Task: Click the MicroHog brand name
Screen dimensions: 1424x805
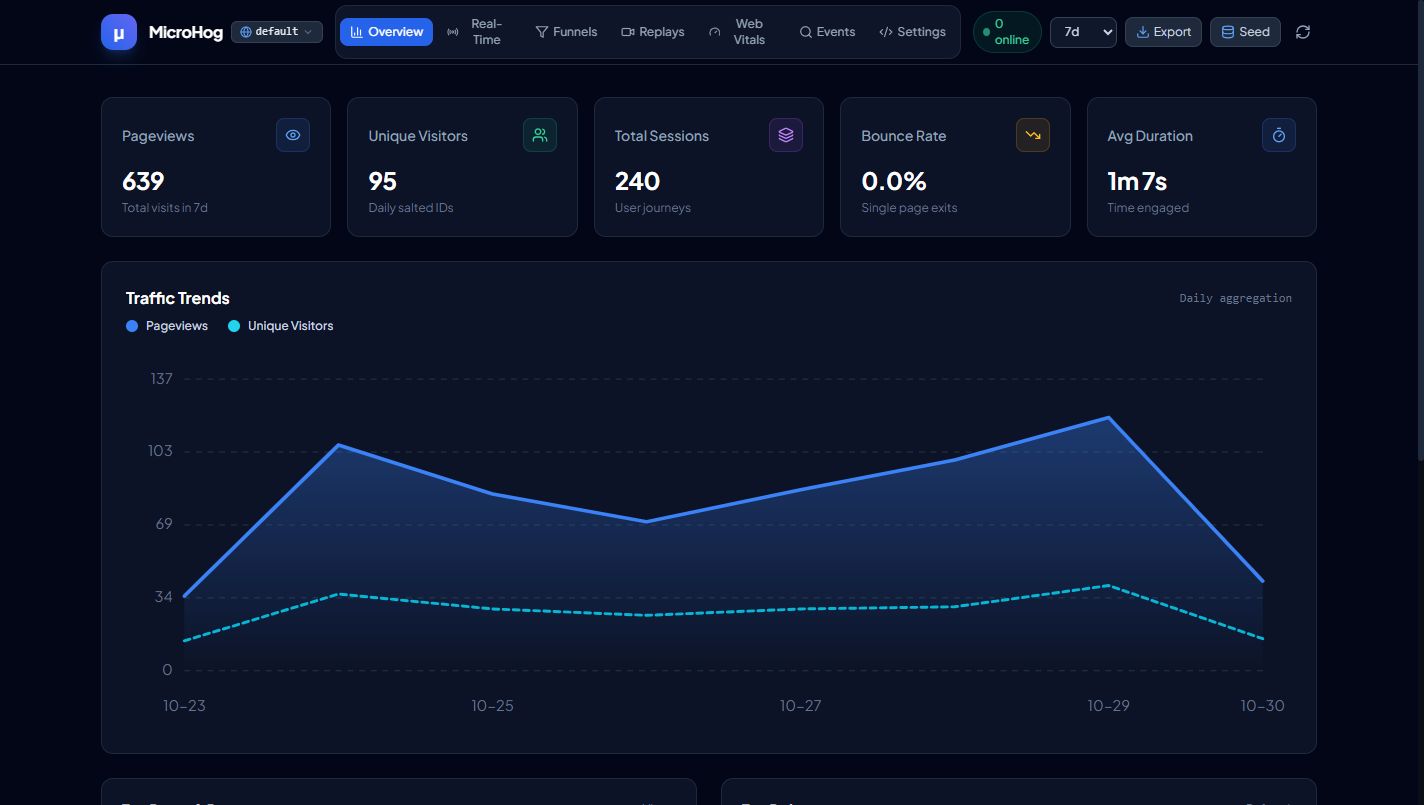Action: (x=186, y=32)
